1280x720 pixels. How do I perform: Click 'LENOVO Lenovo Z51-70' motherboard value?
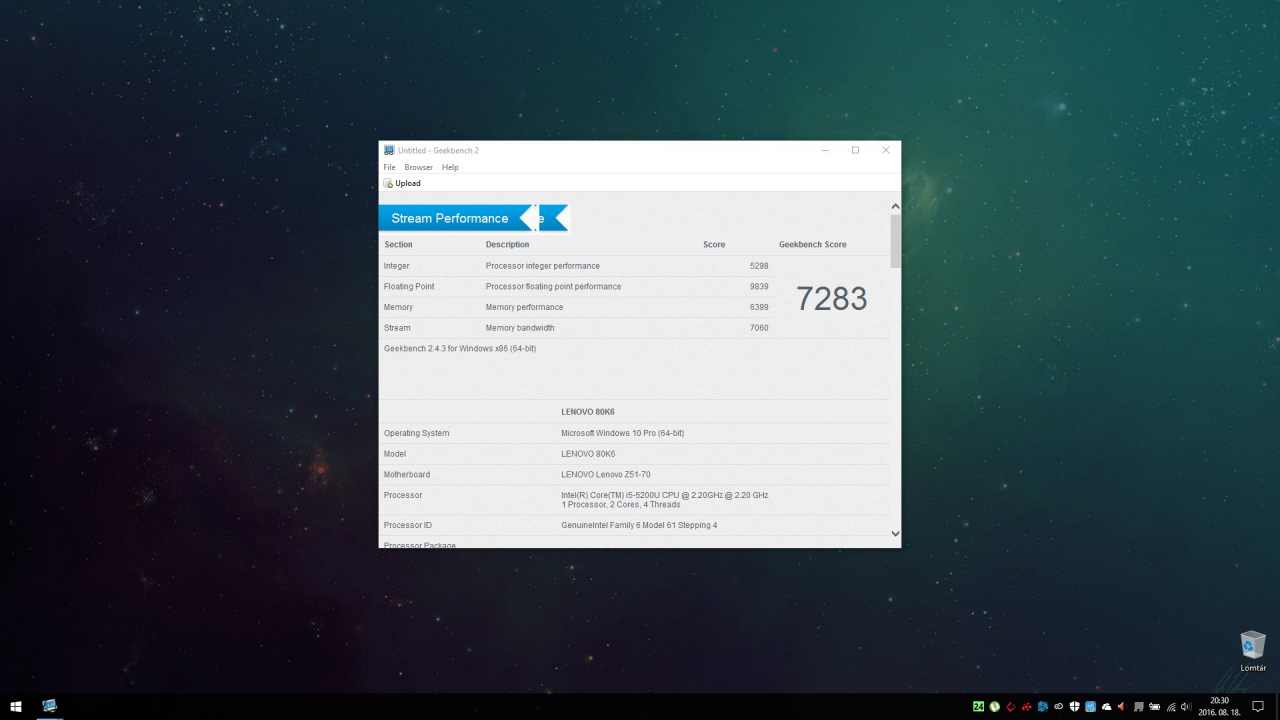606,474
